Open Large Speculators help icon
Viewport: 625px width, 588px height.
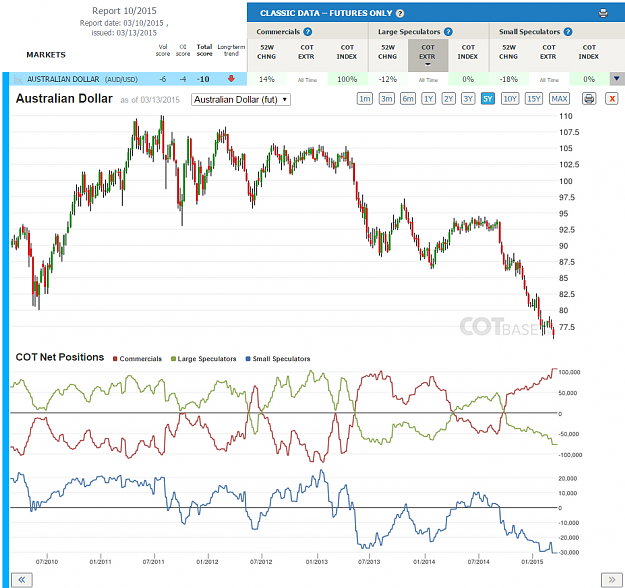click(x=448, y=32)
